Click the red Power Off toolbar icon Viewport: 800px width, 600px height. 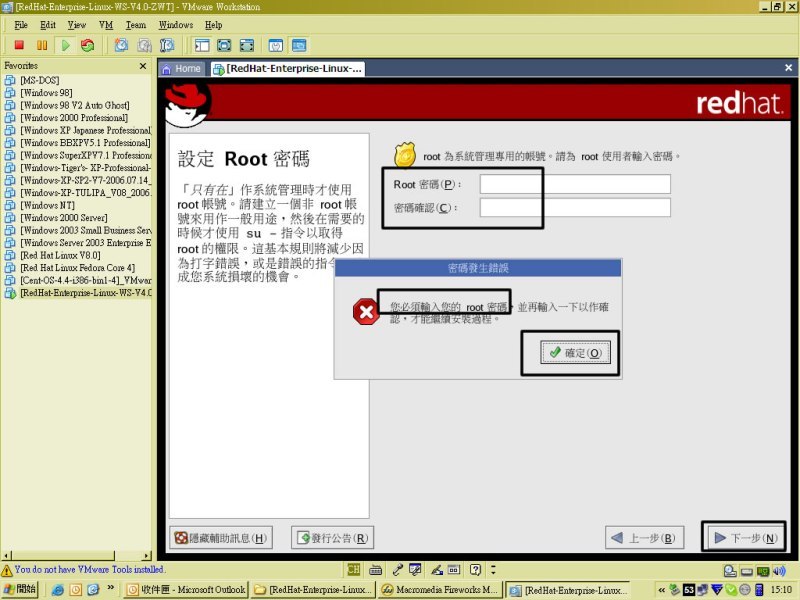(19, 45)
